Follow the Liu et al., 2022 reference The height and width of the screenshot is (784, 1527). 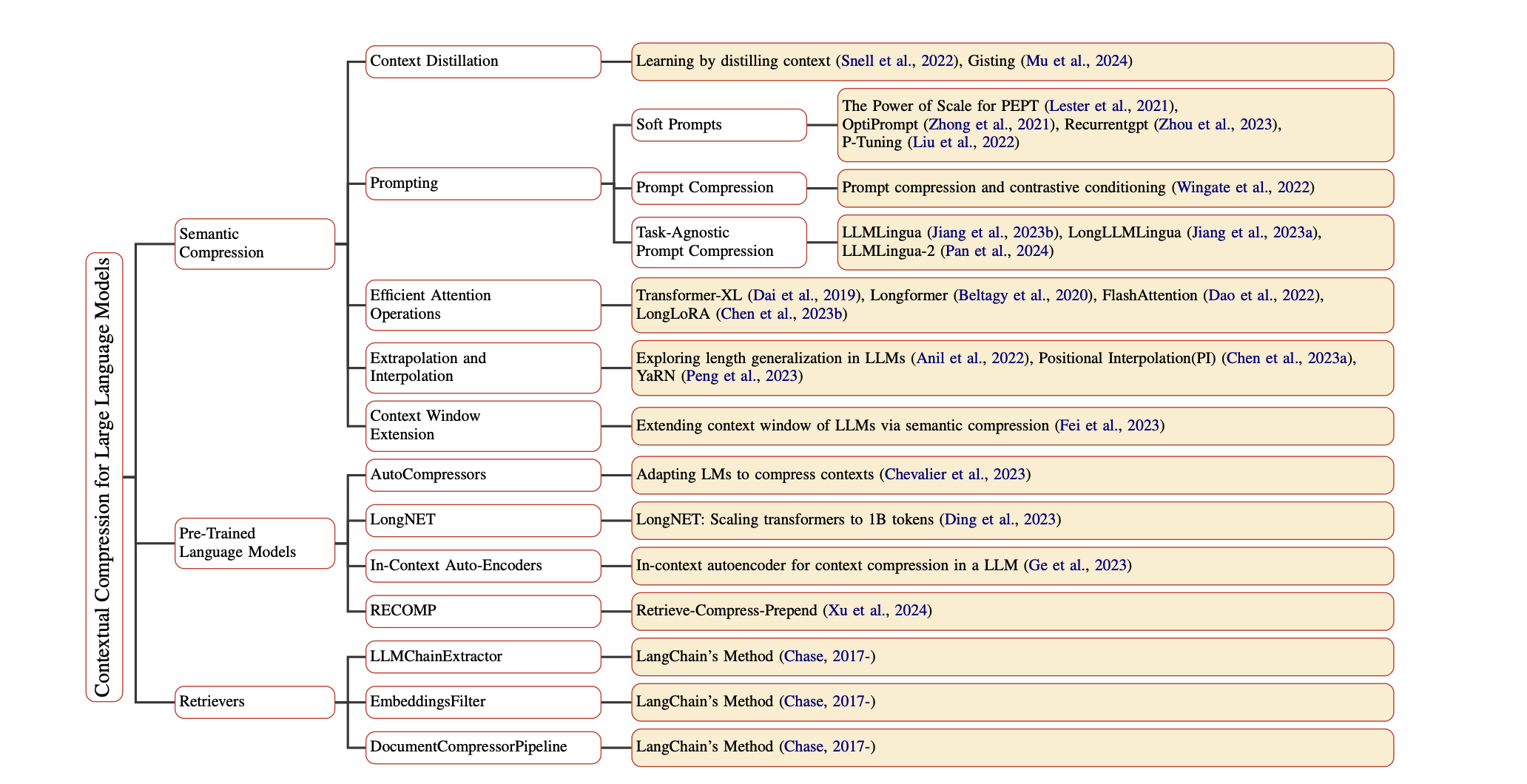[963, 142]
